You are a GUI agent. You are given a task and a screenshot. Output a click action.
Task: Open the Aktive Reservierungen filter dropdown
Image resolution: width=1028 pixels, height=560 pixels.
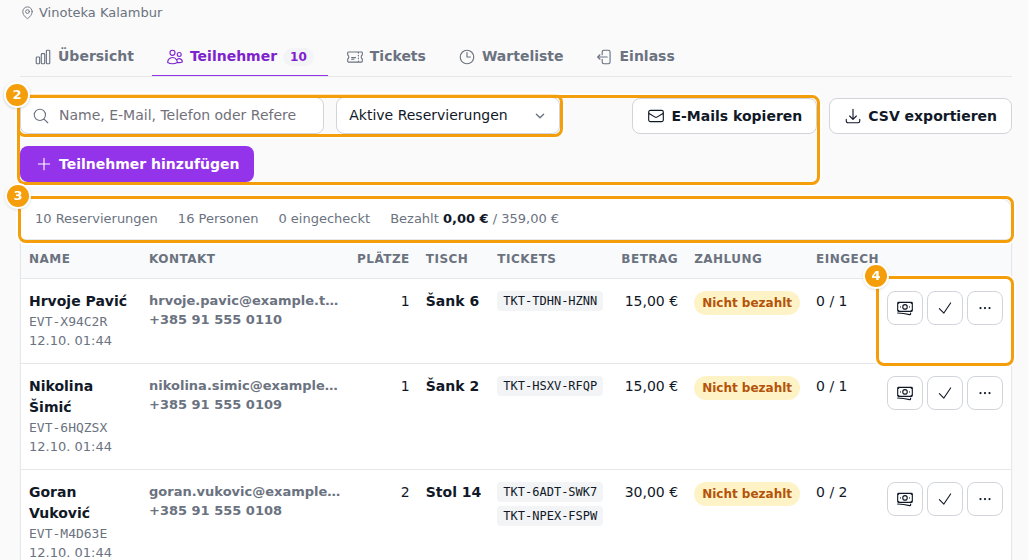[x=448, y=115]
